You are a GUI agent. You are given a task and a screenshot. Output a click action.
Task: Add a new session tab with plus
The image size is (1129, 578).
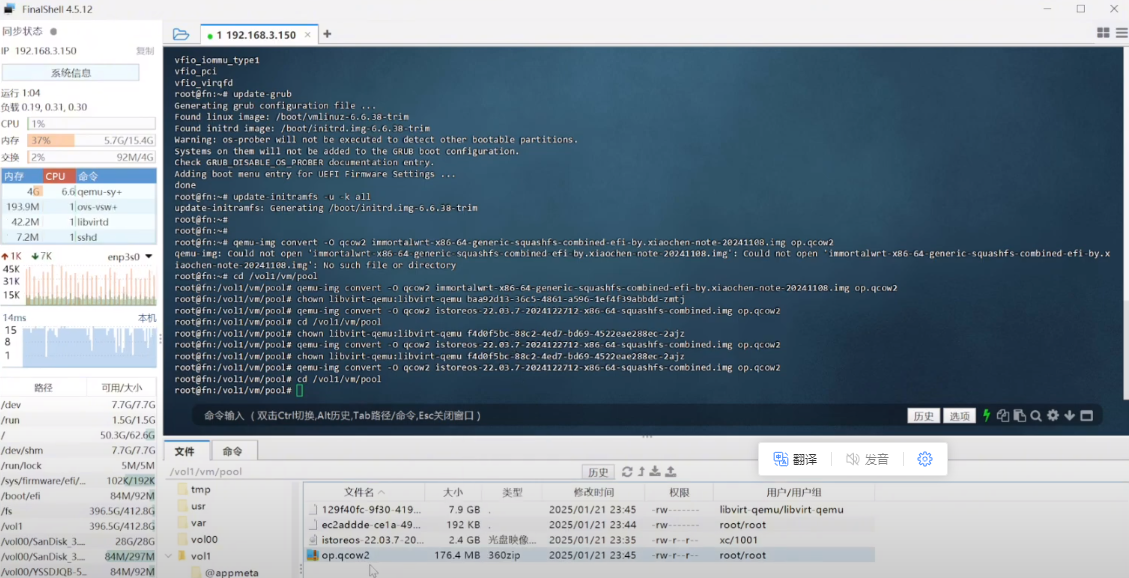(x=327, y=34)
